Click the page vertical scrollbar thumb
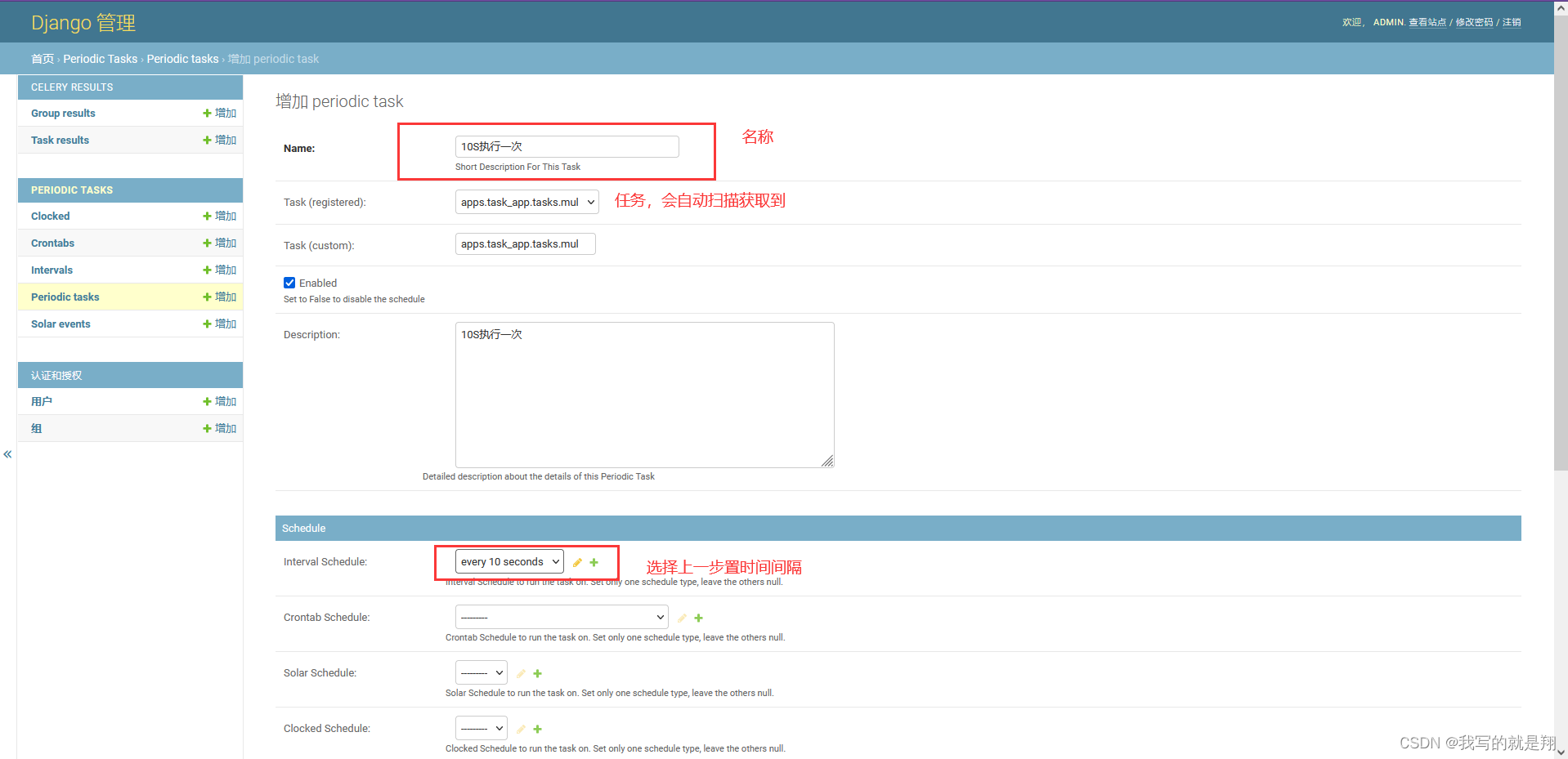 tap(1561, 242)
